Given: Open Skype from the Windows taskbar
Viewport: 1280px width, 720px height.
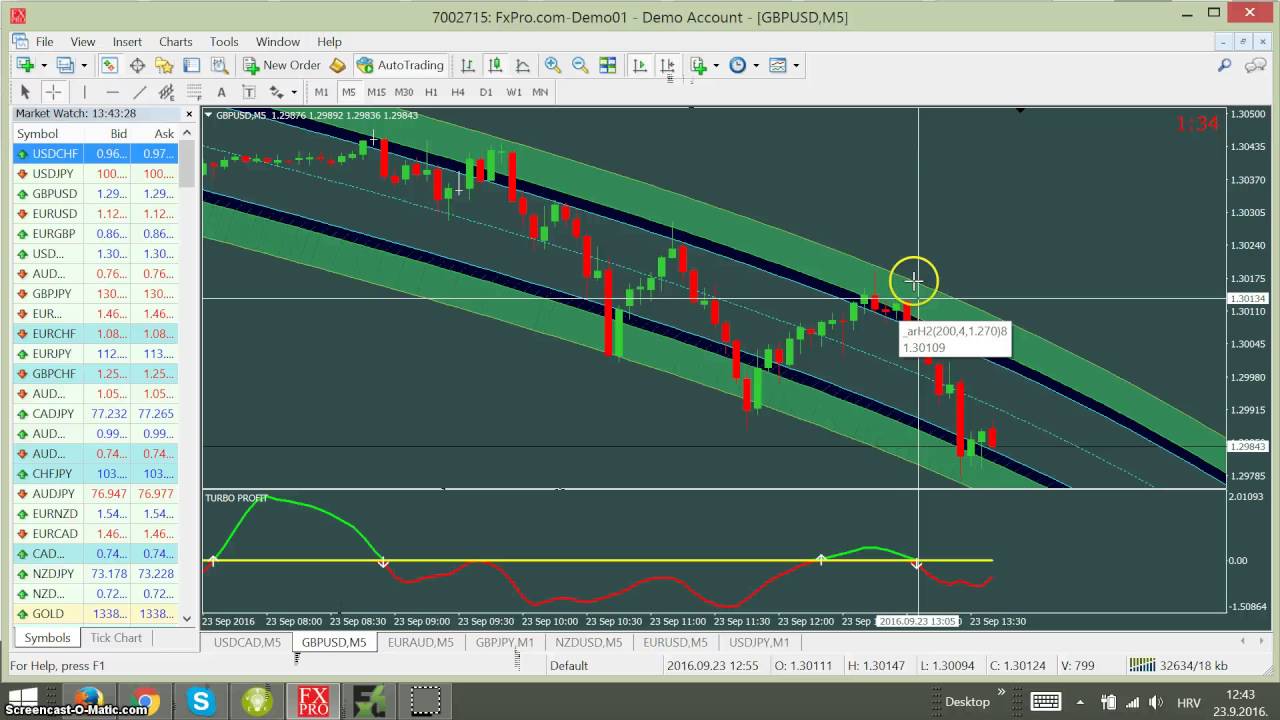Looking at the screenshot, I should coord(202,701).
